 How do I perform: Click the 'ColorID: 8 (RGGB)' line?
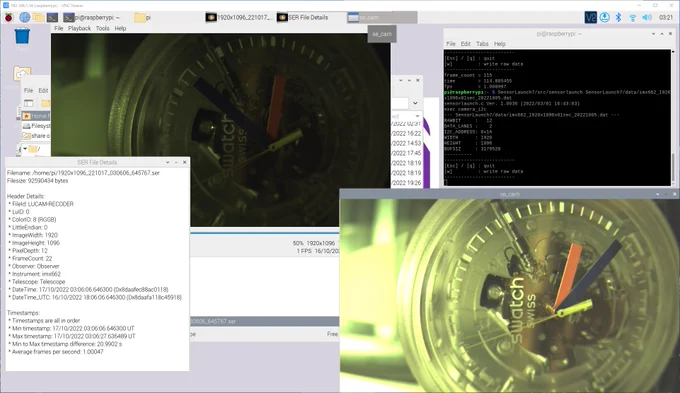(34, 219)
